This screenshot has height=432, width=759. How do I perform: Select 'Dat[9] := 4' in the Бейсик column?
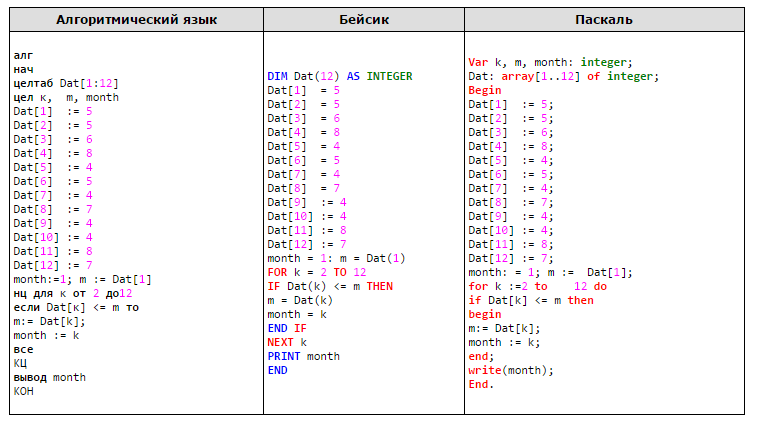(x=307, y=202)
